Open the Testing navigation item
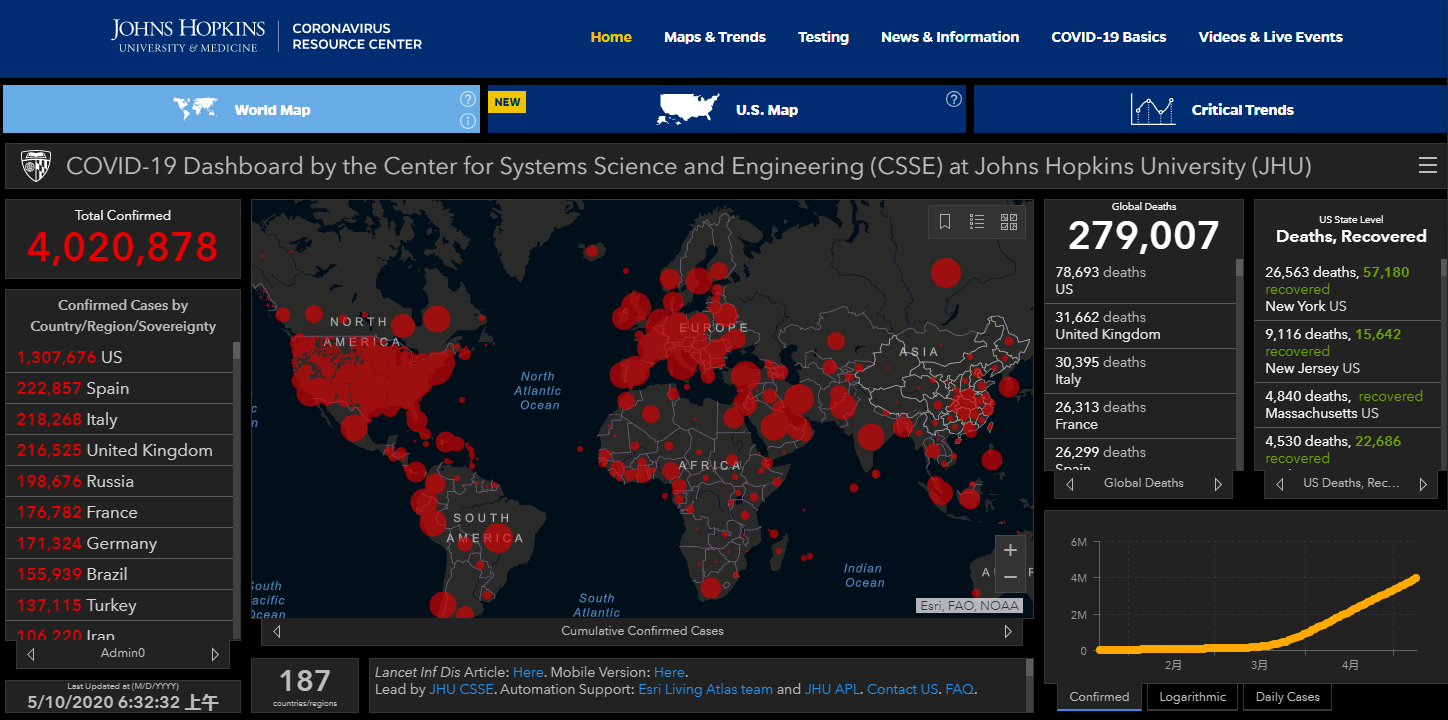Viewport: 1448px width, 720px height. click(823, 37)
